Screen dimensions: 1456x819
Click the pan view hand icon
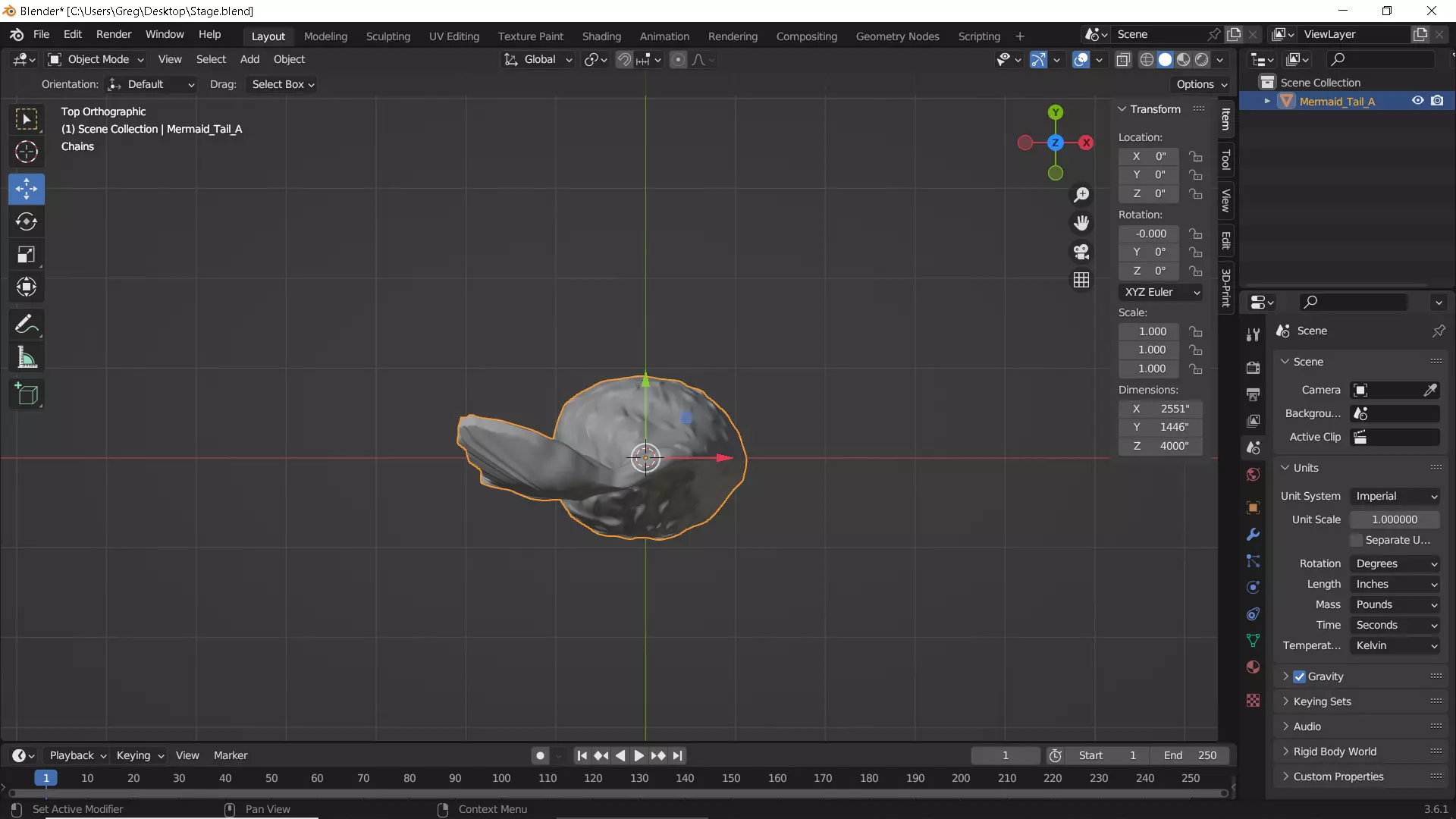click(1081, 223)
